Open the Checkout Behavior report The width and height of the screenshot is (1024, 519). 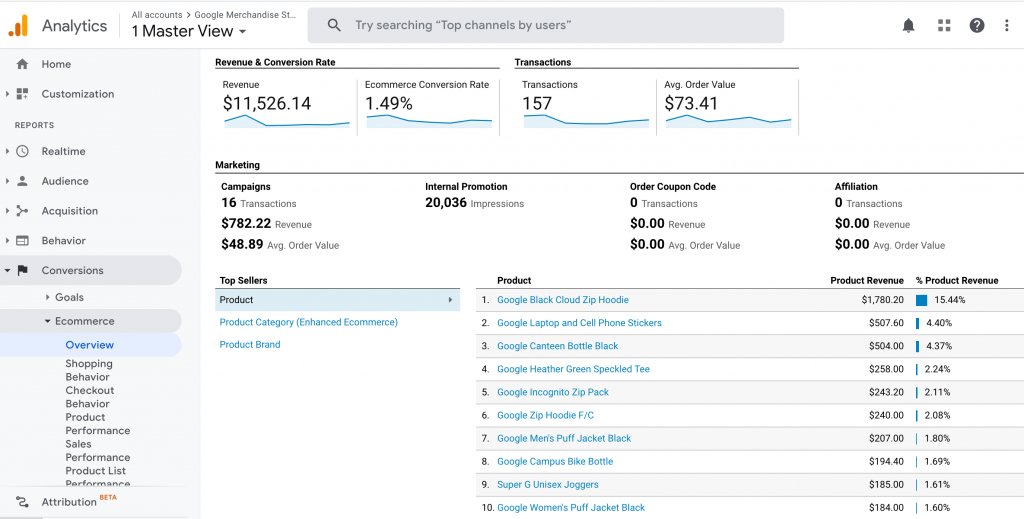tap(89, 397)
